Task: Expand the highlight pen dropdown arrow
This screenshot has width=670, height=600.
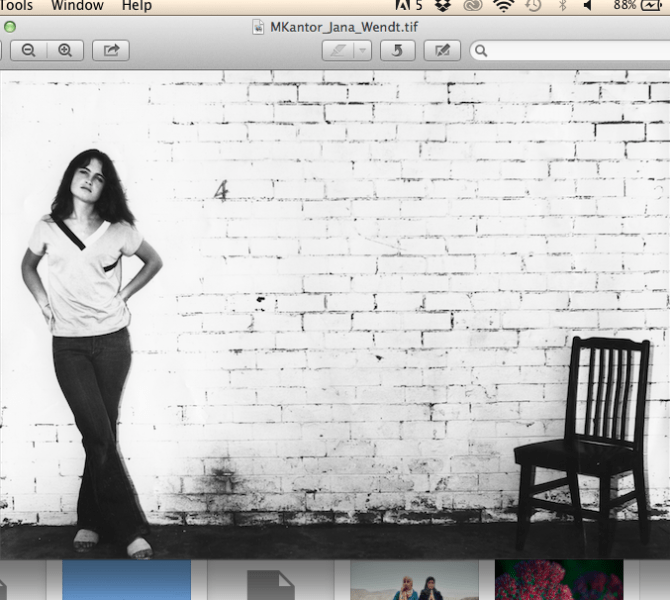Action: (361, 50)
